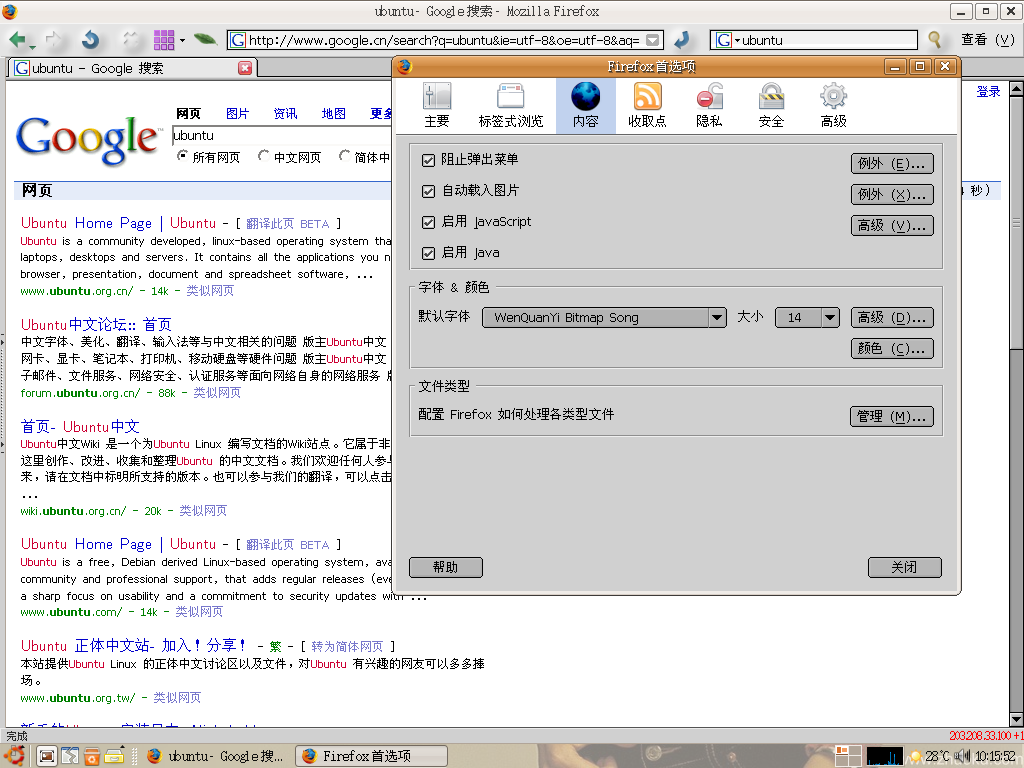Open the 标签式浏览 preferences tab

[511, 105]
